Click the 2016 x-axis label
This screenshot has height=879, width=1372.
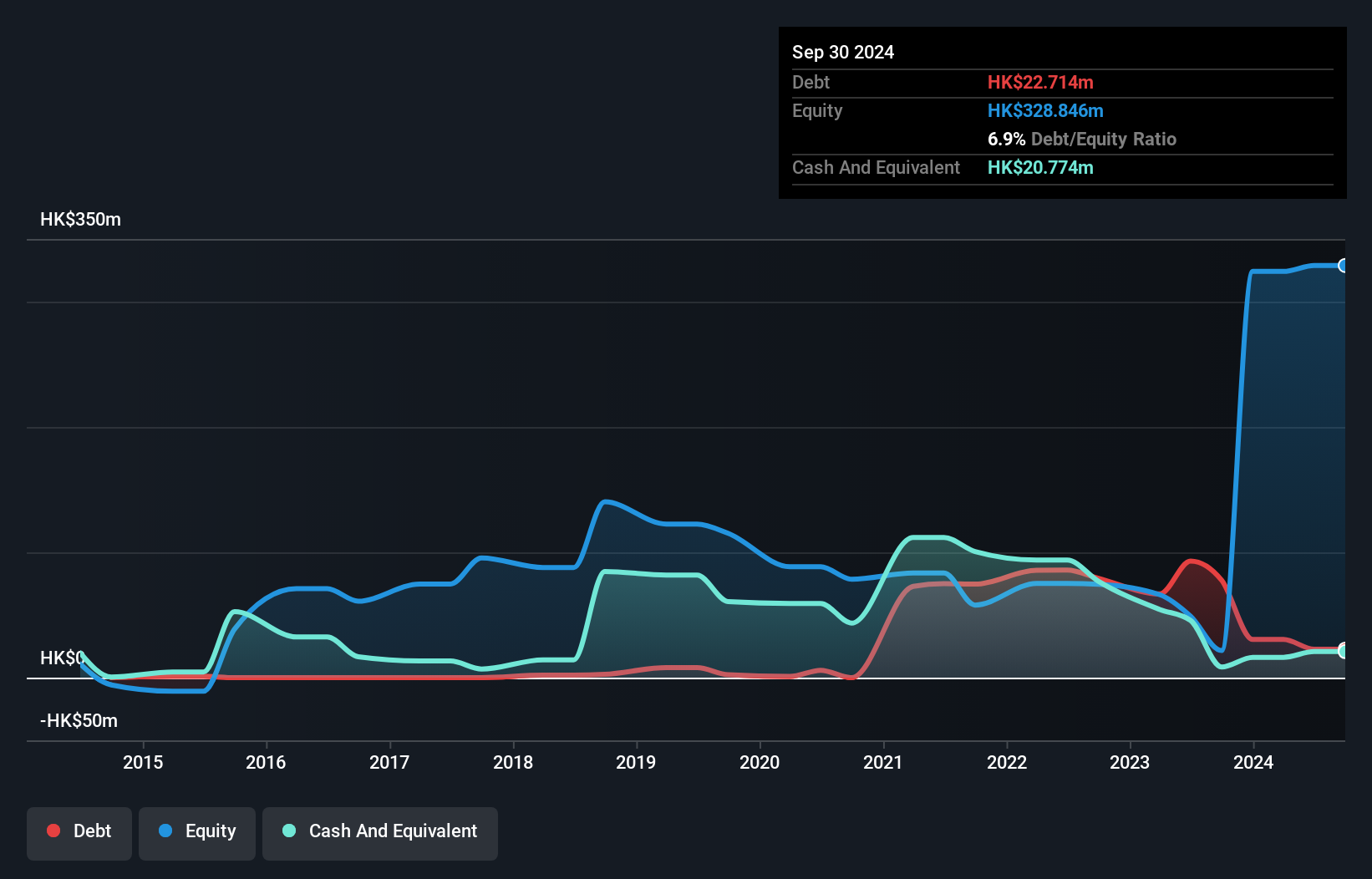click(x=266, y=762)
